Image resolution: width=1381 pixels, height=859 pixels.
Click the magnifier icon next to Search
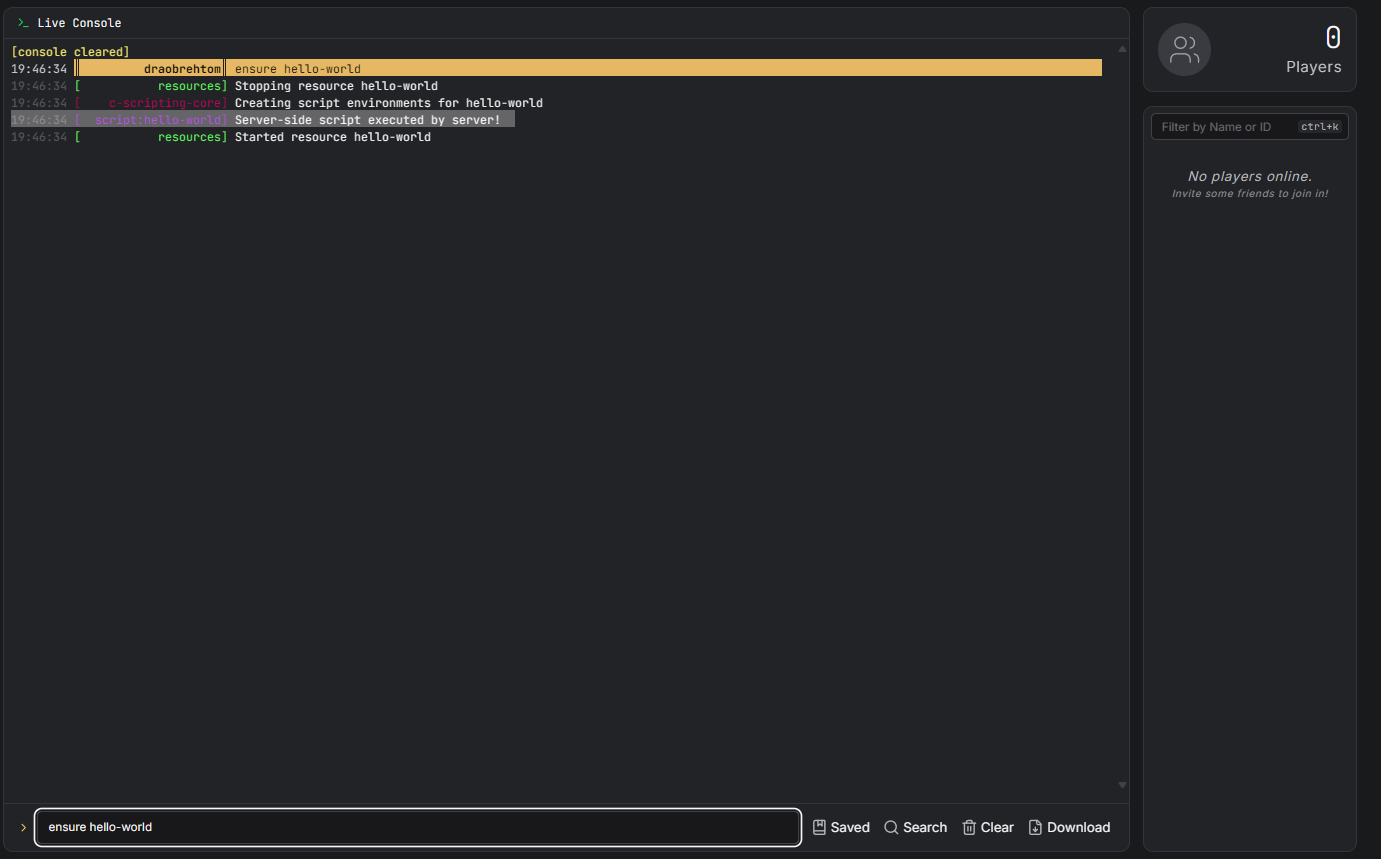(x=891, y=827)
